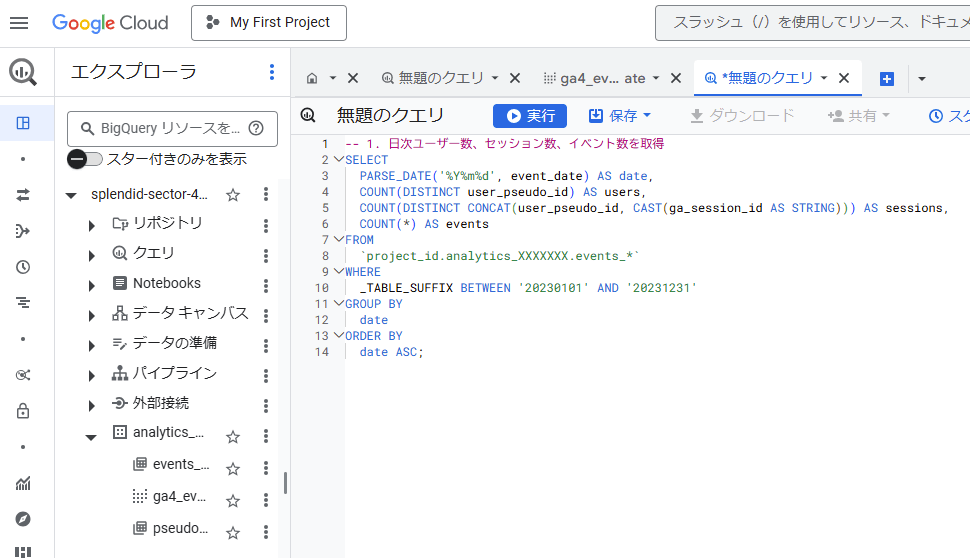Collapse the analytics_ dataset node
The height and width of the screenshot is (558, 970).
pyautogui.click(x=91, y=437)
